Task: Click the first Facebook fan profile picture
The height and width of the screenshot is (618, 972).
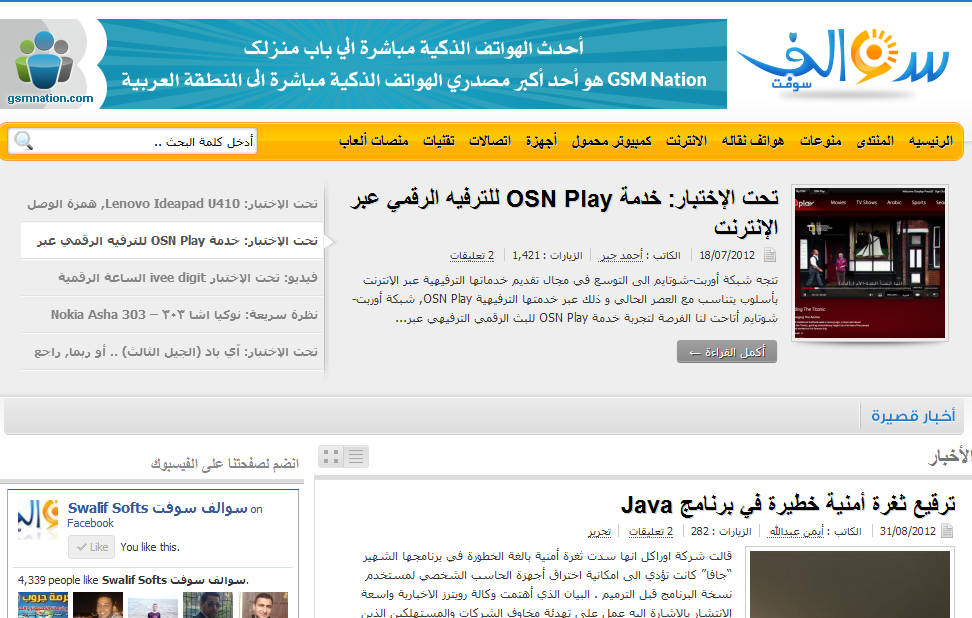Action: tap(43, 604)
